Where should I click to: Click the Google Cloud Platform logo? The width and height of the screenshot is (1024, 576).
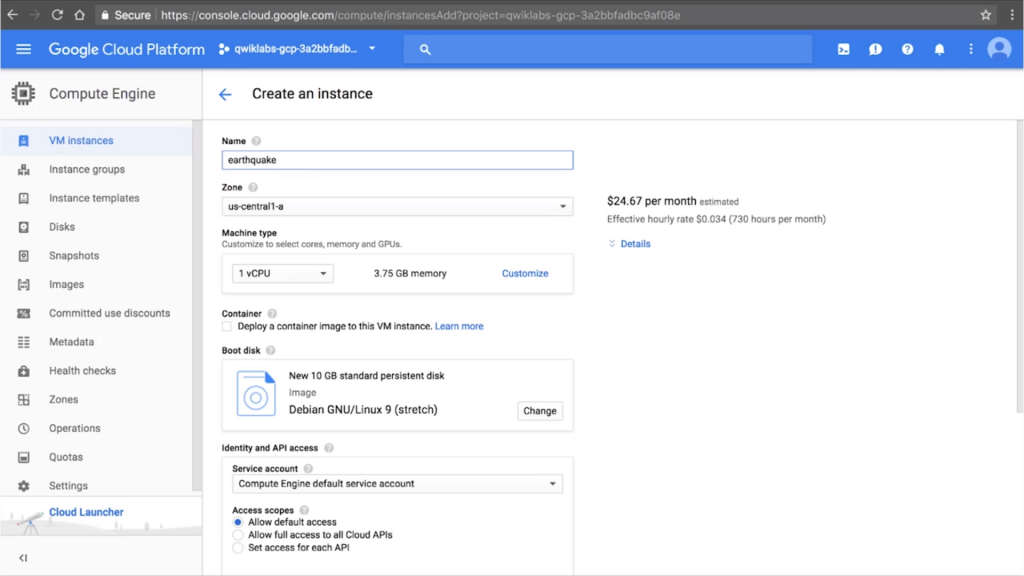pos(127,50)
